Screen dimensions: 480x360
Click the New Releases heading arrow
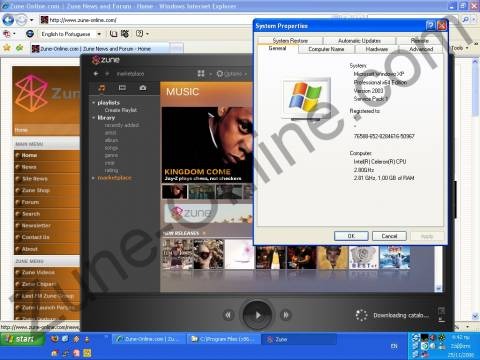[x=204, y=233]
